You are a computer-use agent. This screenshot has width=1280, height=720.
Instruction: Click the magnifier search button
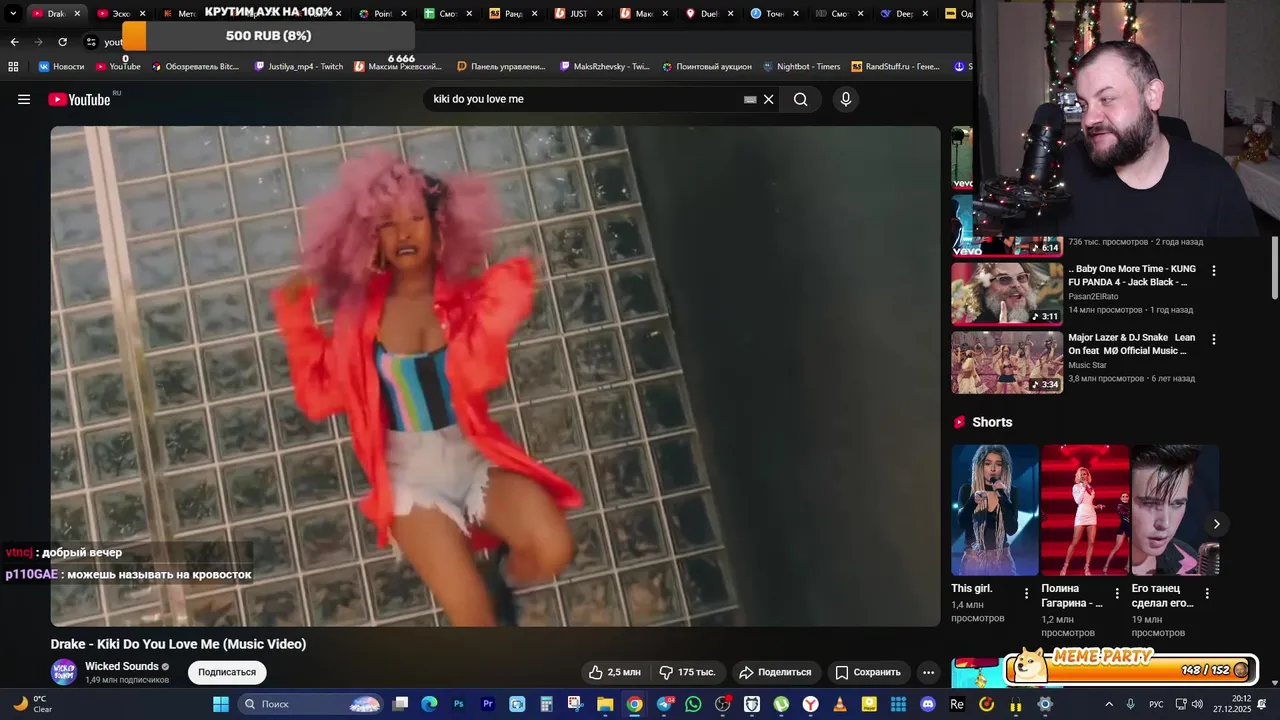click(x=800, y=99)
